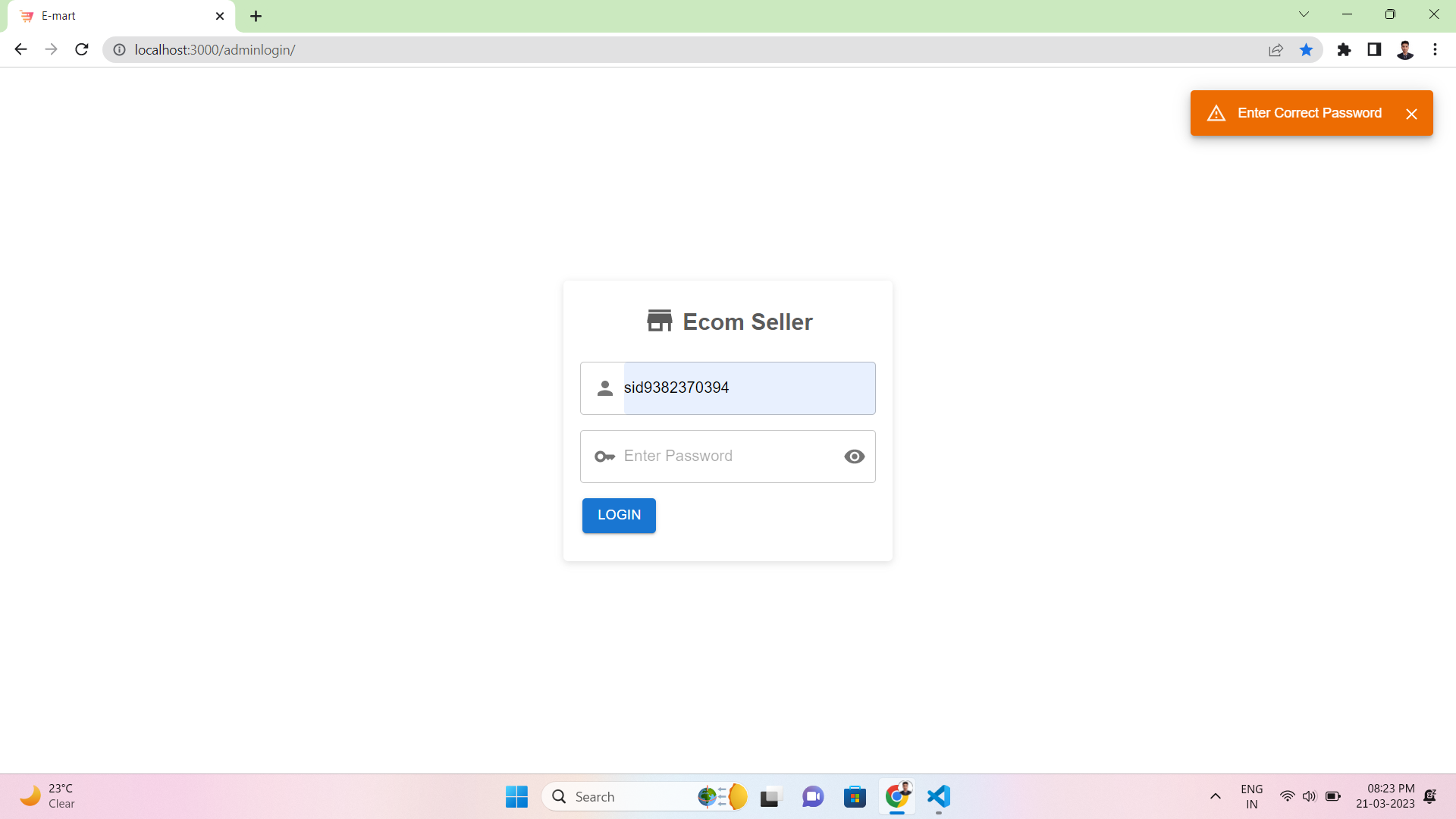Click the site information icon in address bar
The height and width of the screenshot is (819, 1456).
coord(119,49)
